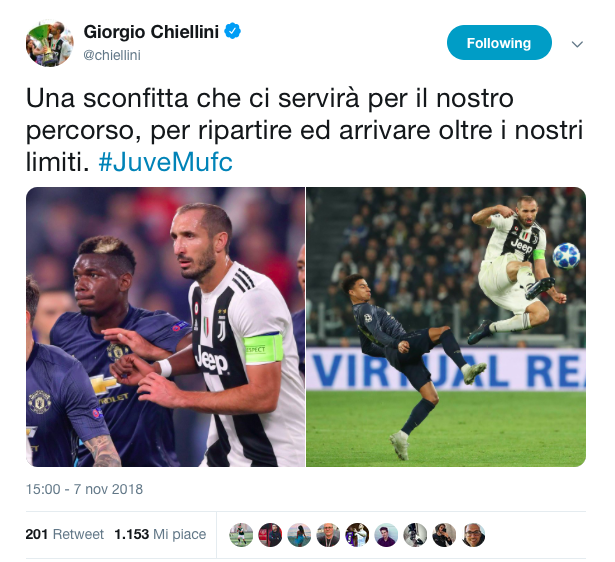The height and width of the screenshot is (562, 615).
Task: Open the fifth liker avatar with purple
Action: (x=357, y=535)
